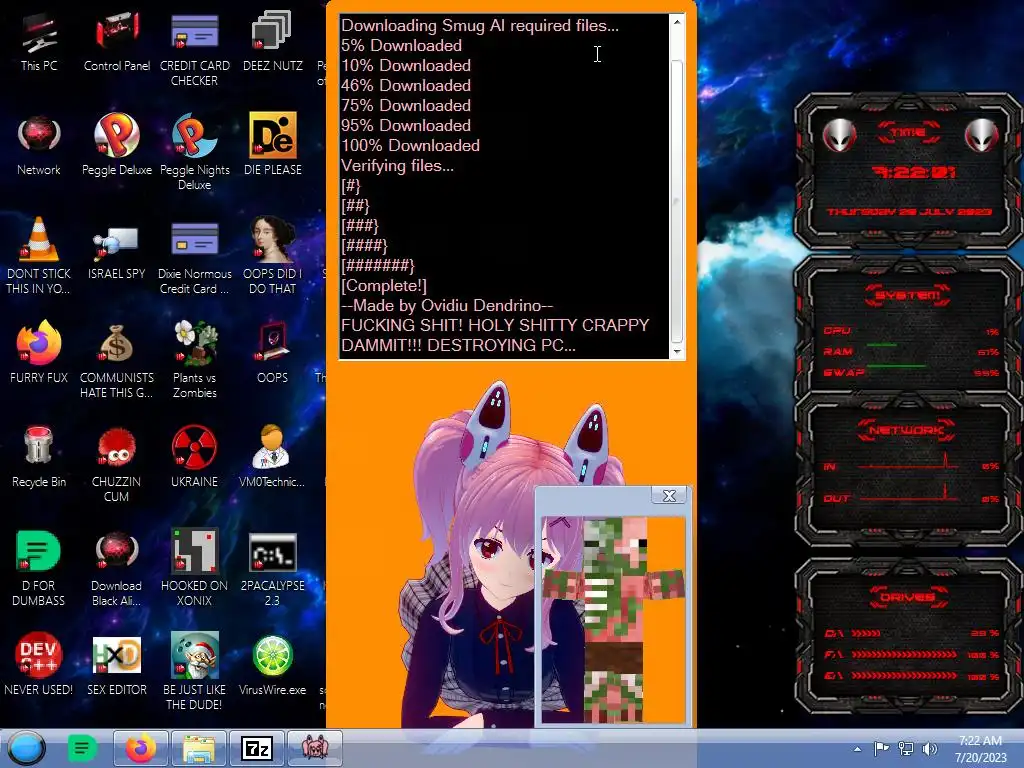This screenshot has width=1024, height=768.
Task: Click the DRIVES gadget F:\ usage bar
Action: click(x=904, y=654)
